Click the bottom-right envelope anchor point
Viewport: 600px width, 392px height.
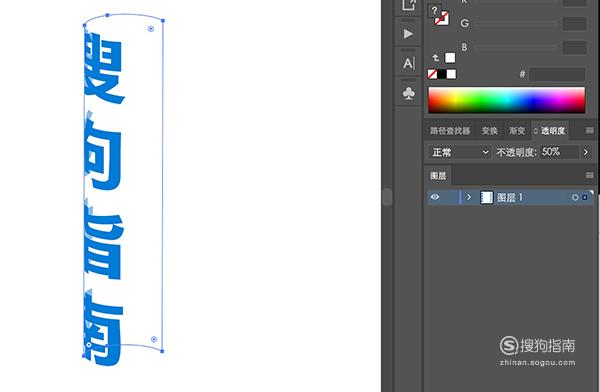pyautogui.click(x=162, y=351)
